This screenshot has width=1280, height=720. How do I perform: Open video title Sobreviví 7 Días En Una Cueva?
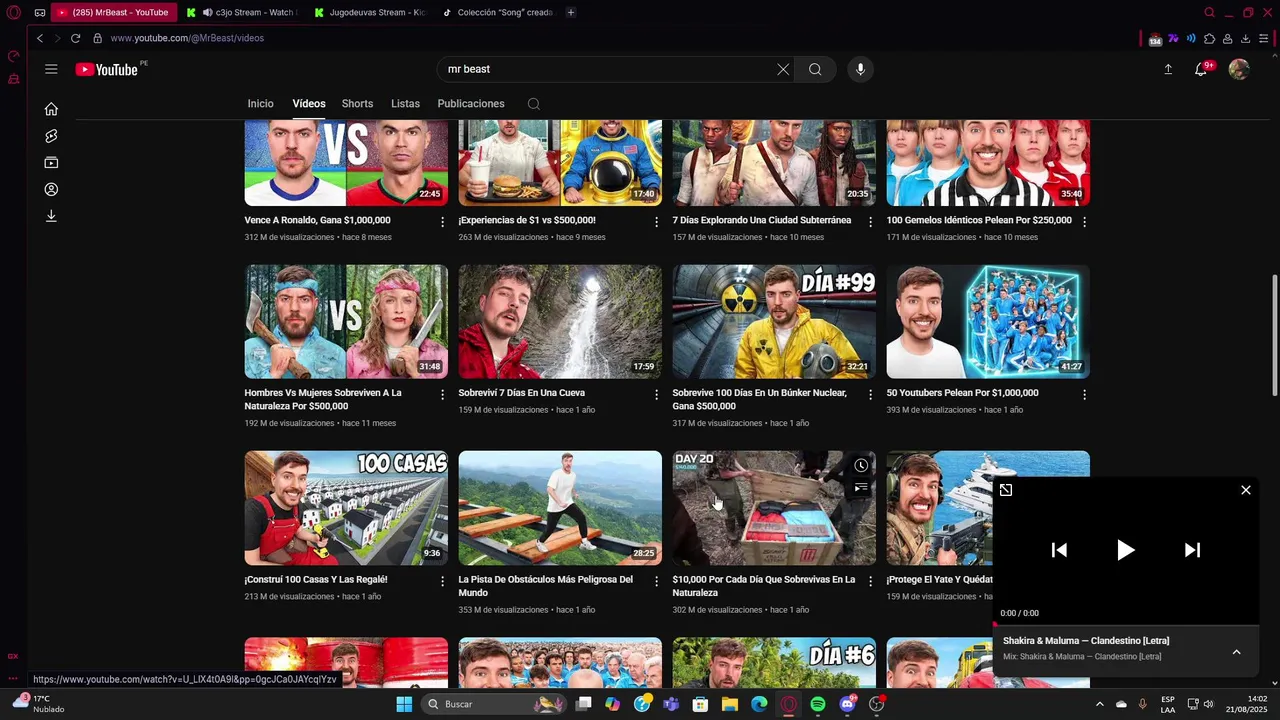pos(521,393)
